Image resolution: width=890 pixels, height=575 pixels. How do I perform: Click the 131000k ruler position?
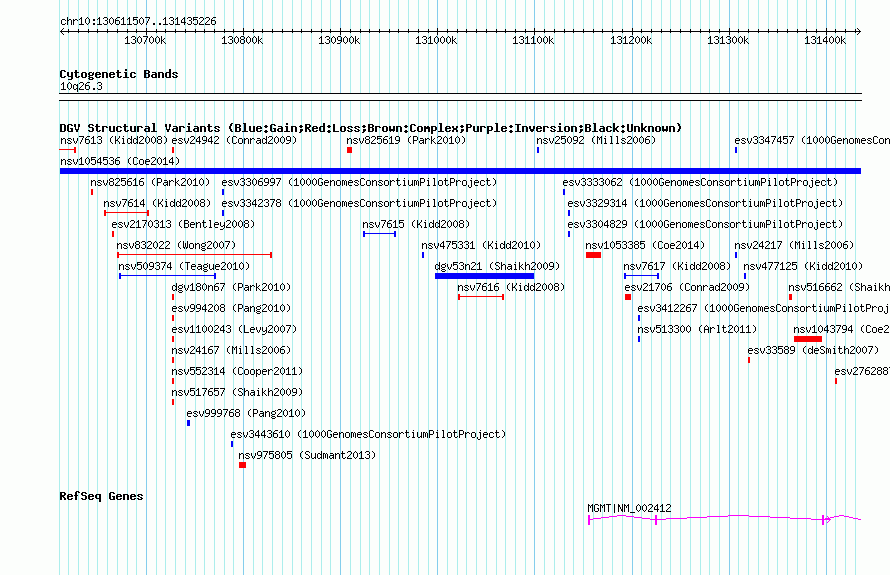point(436,40)
